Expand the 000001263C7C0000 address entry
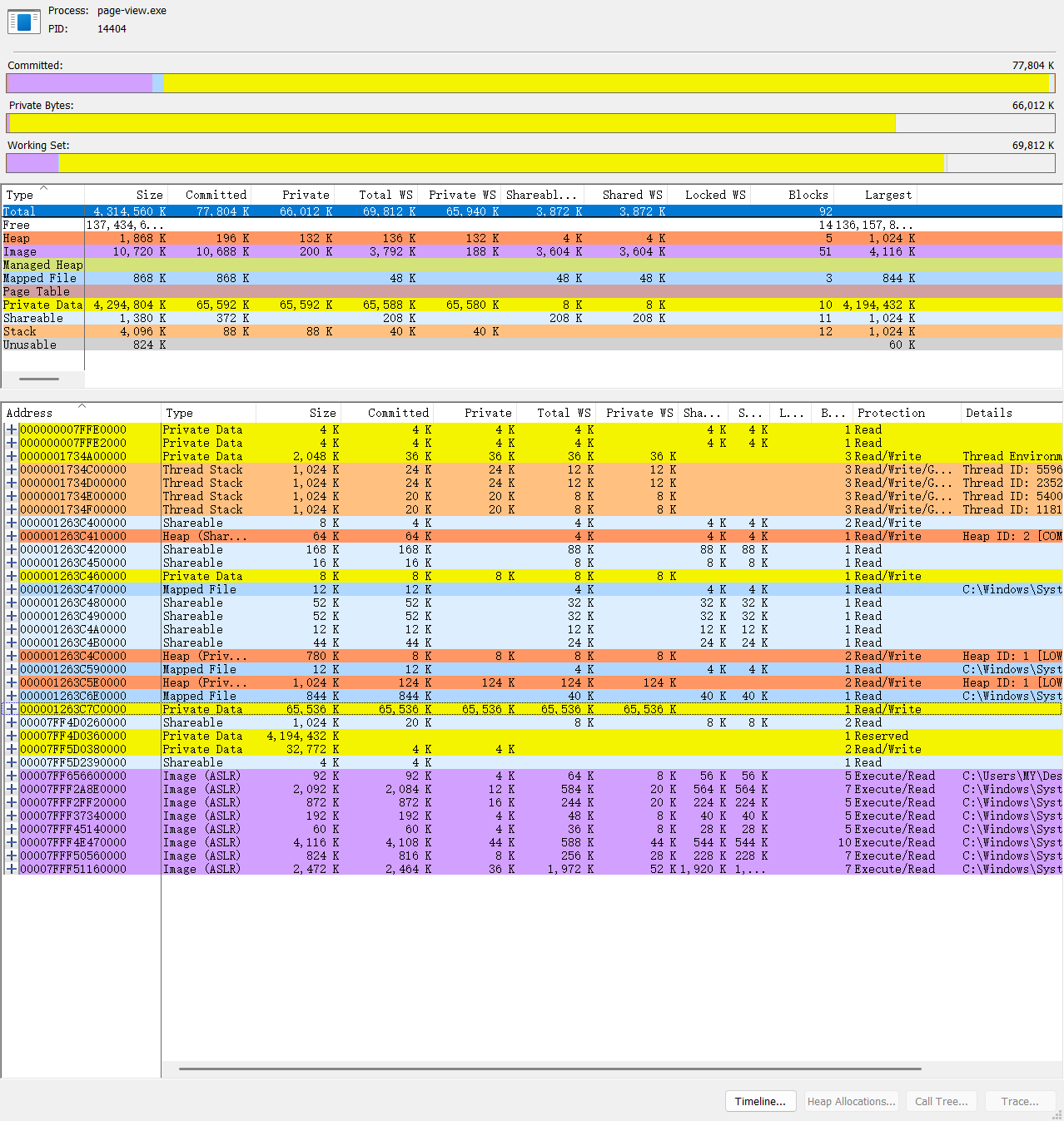 point(12,709)
